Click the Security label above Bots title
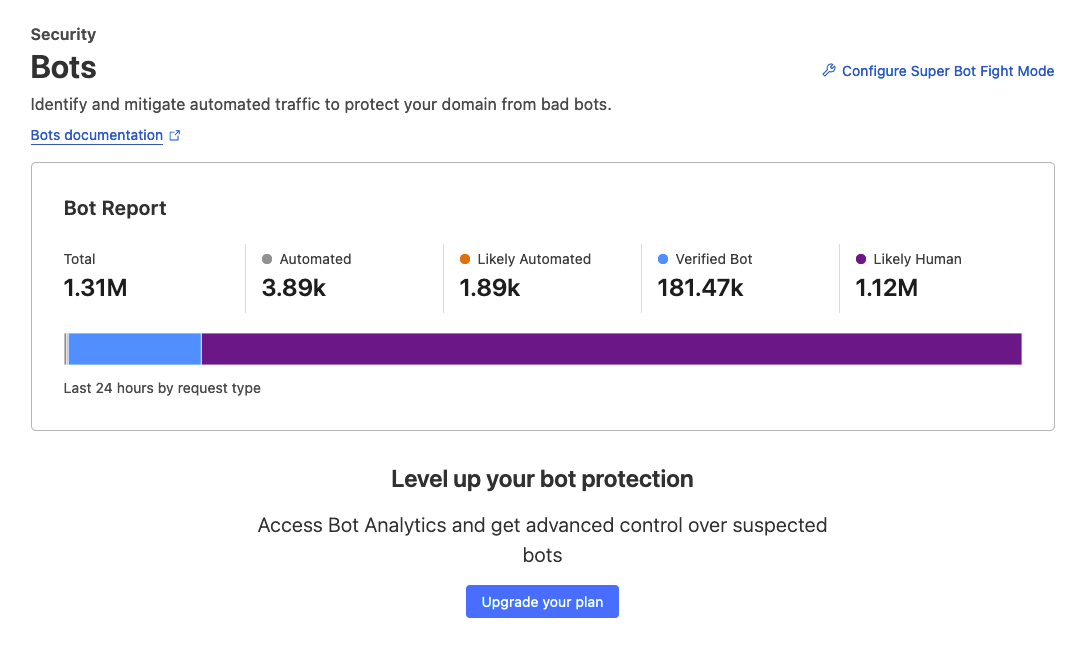Screen dimensions: 1076x649 (x=63, y=34)
